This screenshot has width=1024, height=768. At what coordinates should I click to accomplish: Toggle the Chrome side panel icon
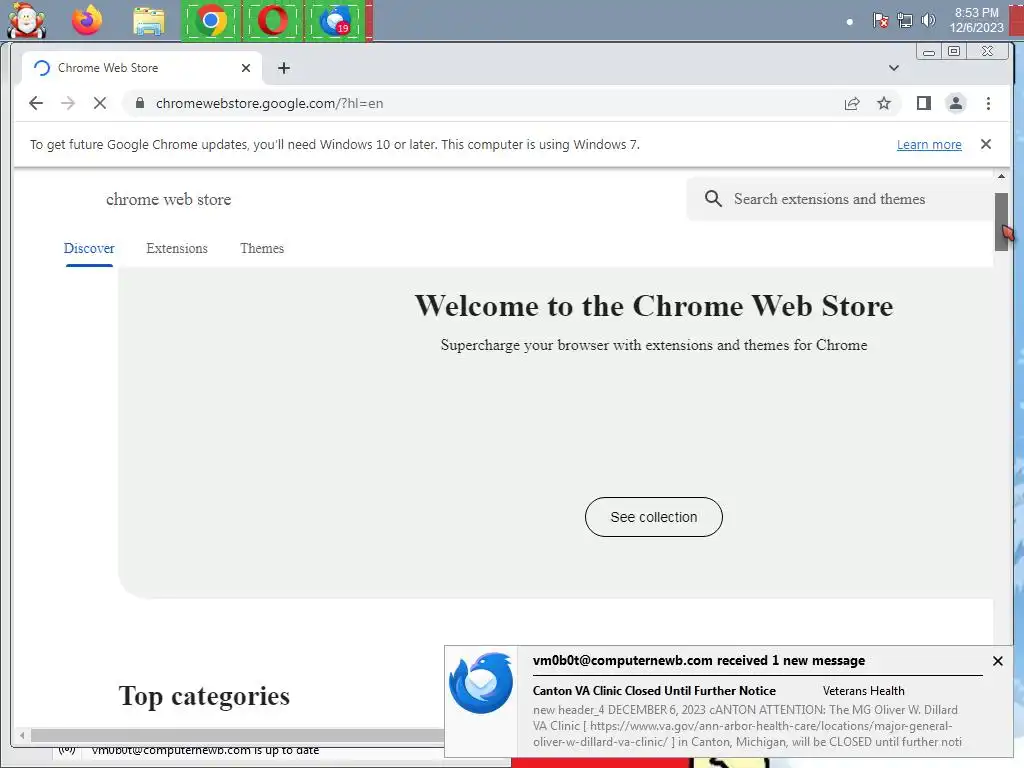923,103
